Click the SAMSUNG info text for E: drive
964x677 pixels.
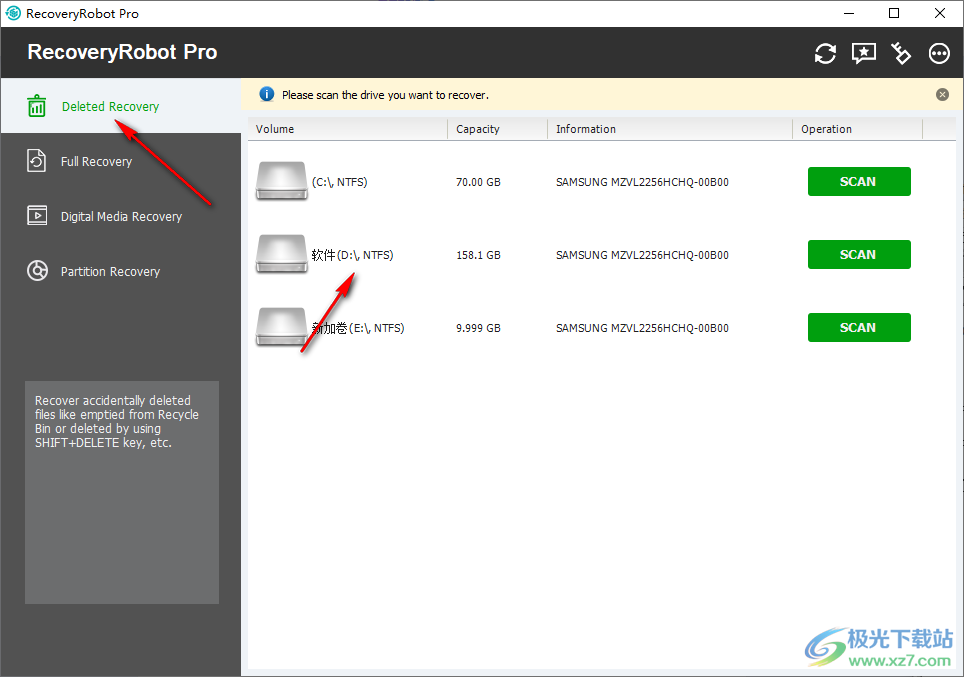coord(642,328)
